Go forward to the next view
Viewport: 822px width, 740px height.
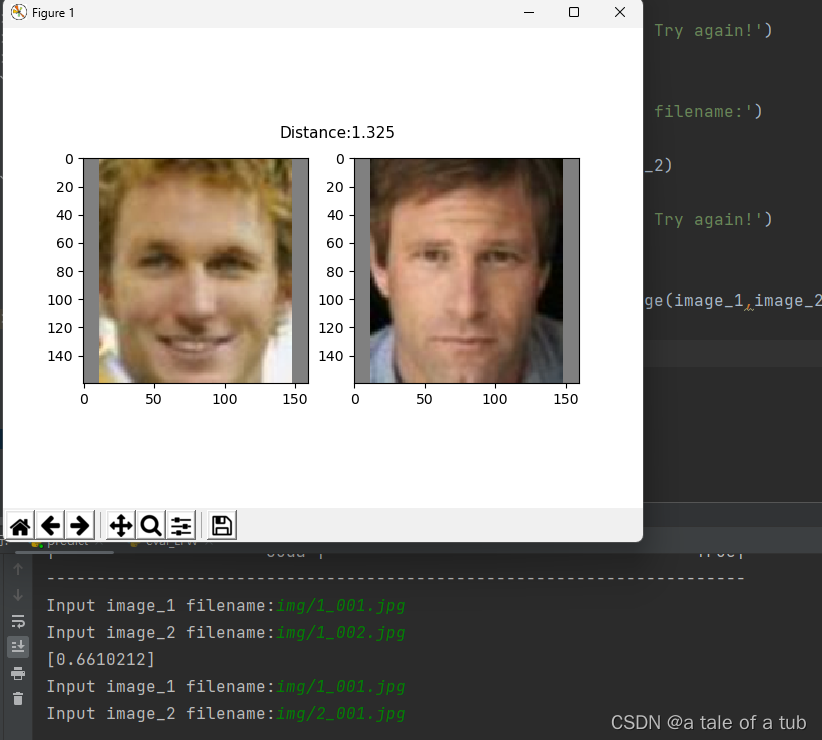(x=80, y=526)
